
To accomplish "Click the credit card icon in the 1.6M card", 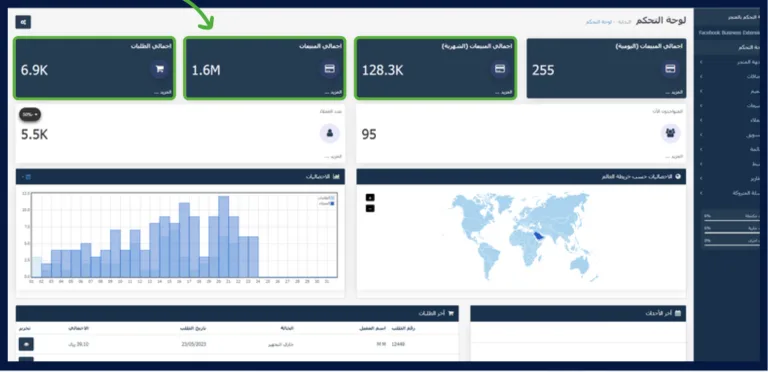I will click(x=330, y=69).
